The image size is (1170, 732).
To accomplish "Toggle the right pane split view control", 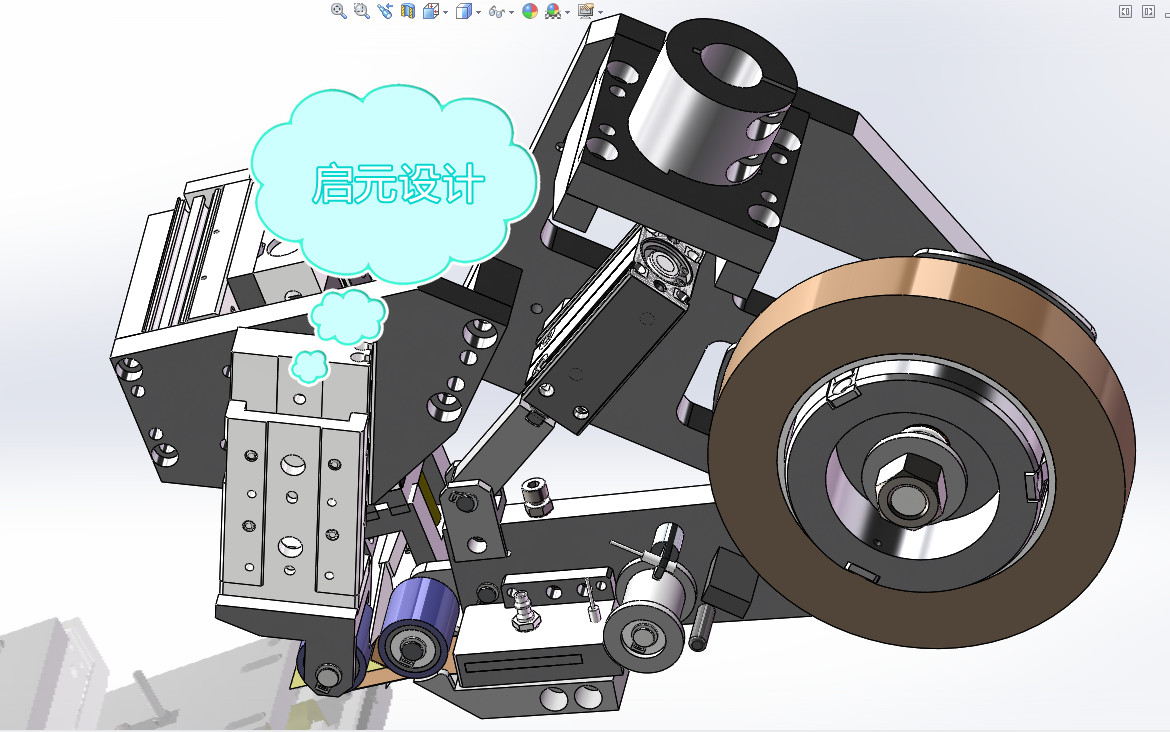I will click(x=1147, y=9).
